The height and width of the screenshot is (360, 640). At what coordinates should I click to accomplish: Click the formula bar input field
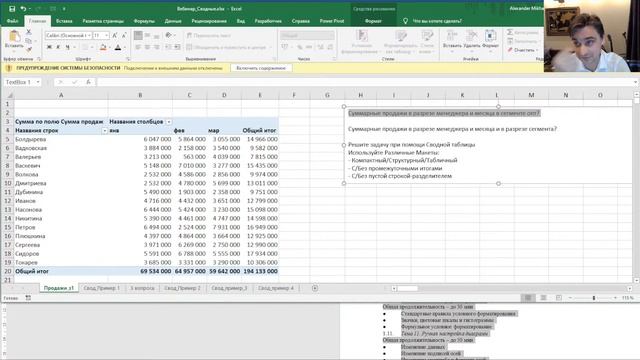point(363,82)
